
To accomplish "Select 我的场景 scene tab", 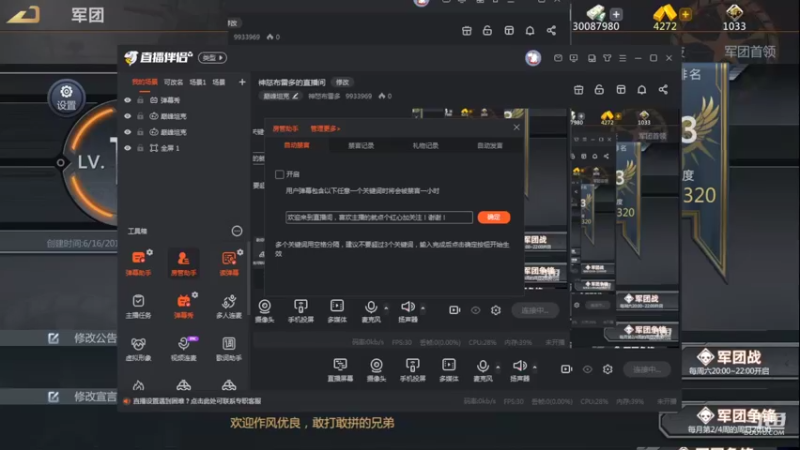I will point(145,82).
